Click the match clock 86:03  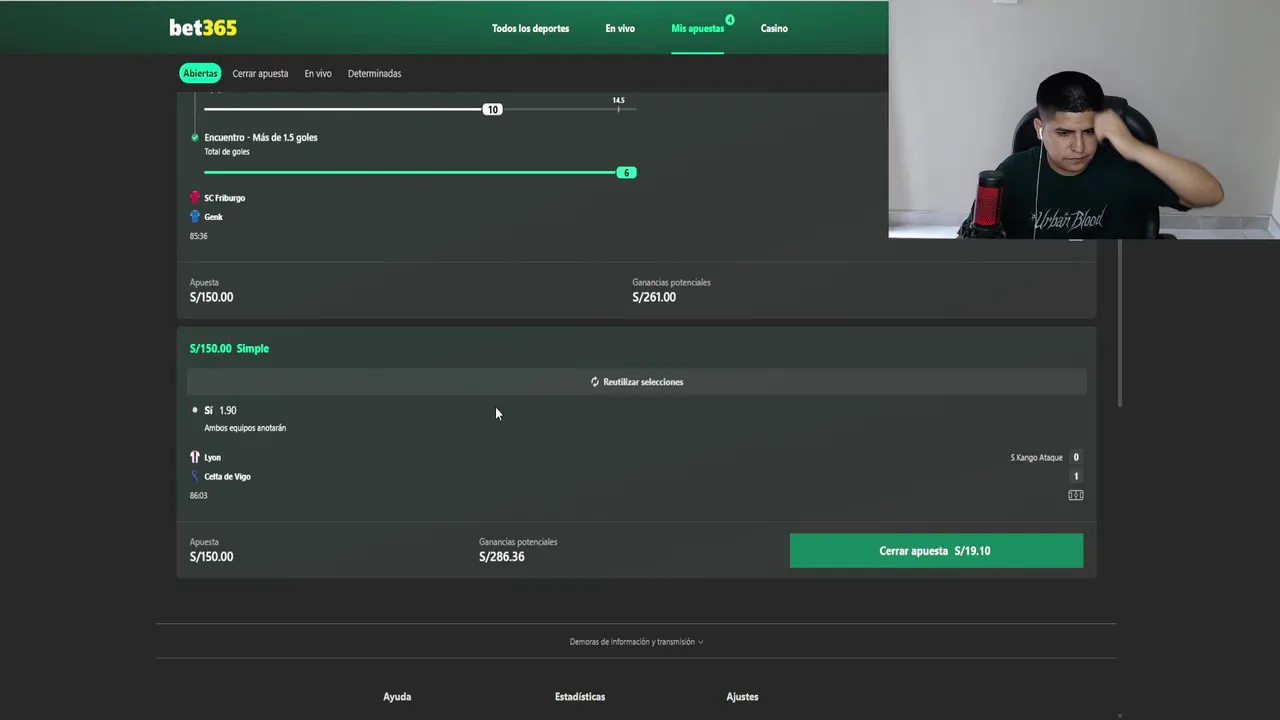click(x=198, y=495)
